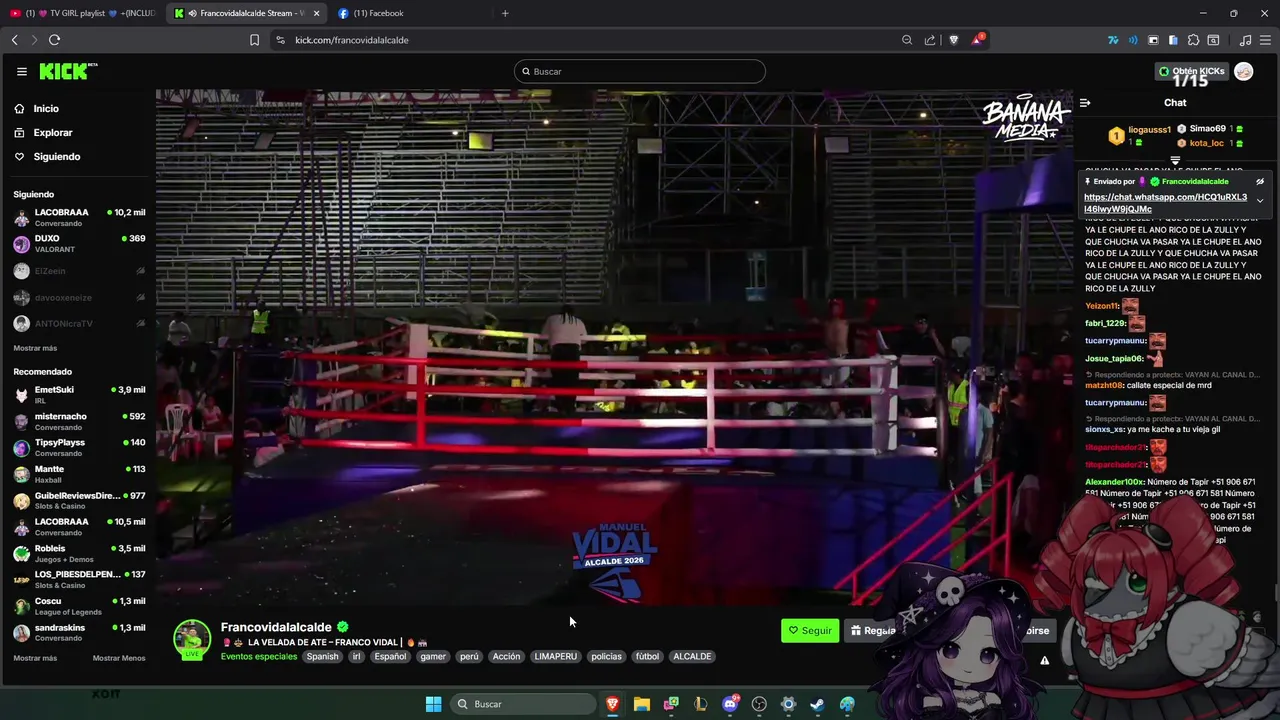Open offline channel ElZeein
1280x720 pixels.
[x=79, y=271]
